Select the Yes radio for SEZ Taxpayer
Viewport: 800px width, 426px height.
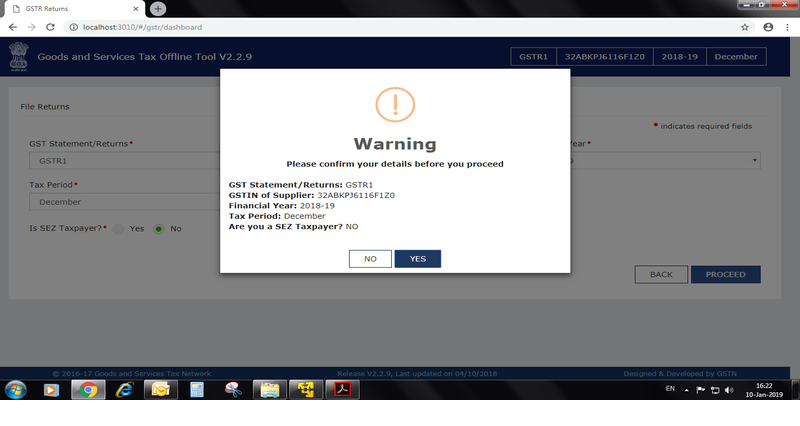[x=118, y=229]
